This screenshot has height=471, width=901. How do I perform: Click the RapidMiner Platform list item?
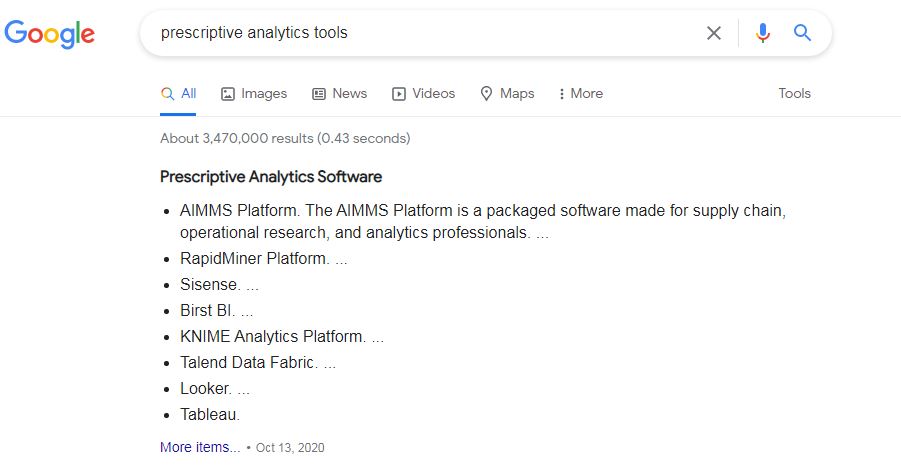[255, 258]
